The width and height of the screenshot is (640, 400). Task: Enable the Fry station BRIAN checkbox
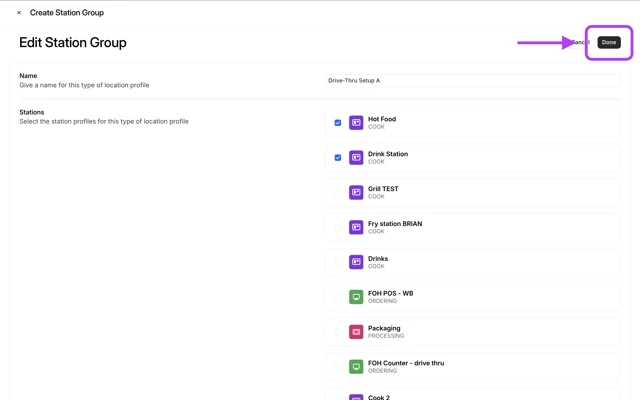click(338, 227)
